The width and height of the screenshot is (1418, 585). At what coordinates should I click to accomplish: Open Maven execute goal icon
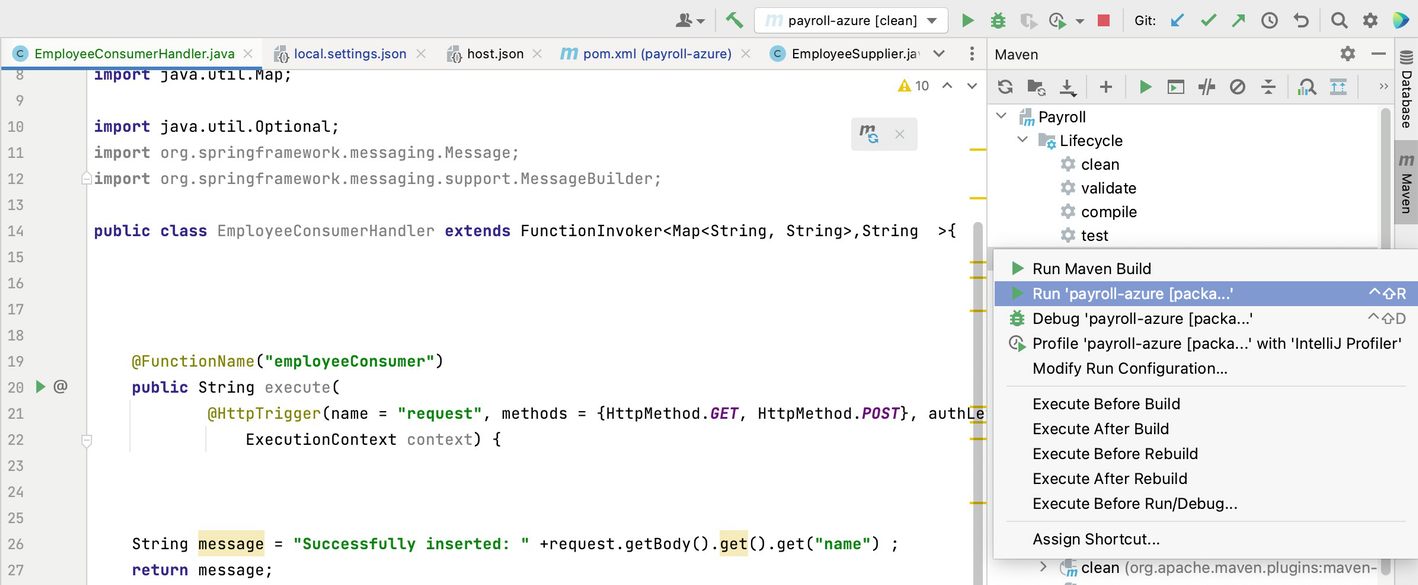(1176, 87)
